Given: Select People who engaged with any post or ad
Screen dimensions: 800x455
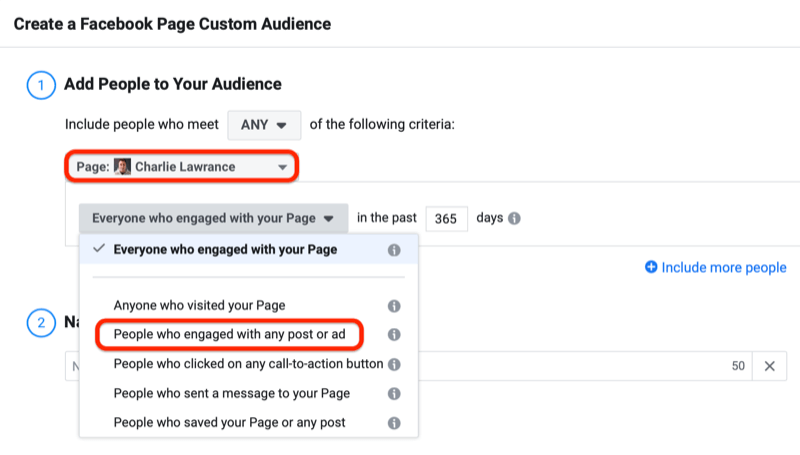Looking at the screenshot, I should pyautogui.click(x=230, y=335).
